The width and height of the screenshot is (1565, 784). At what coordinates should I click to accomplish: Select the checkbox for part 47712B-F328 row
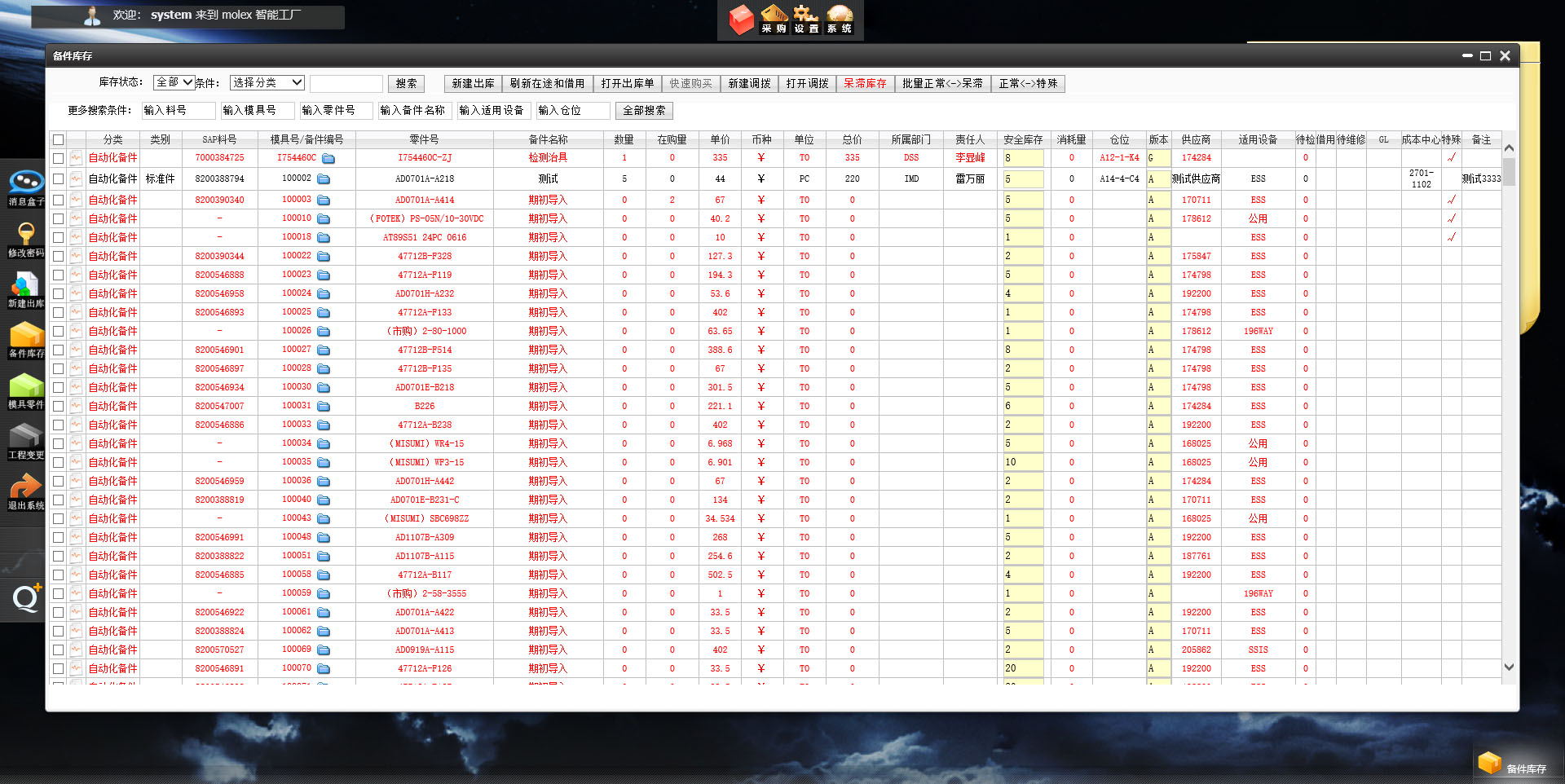(58, 257)
